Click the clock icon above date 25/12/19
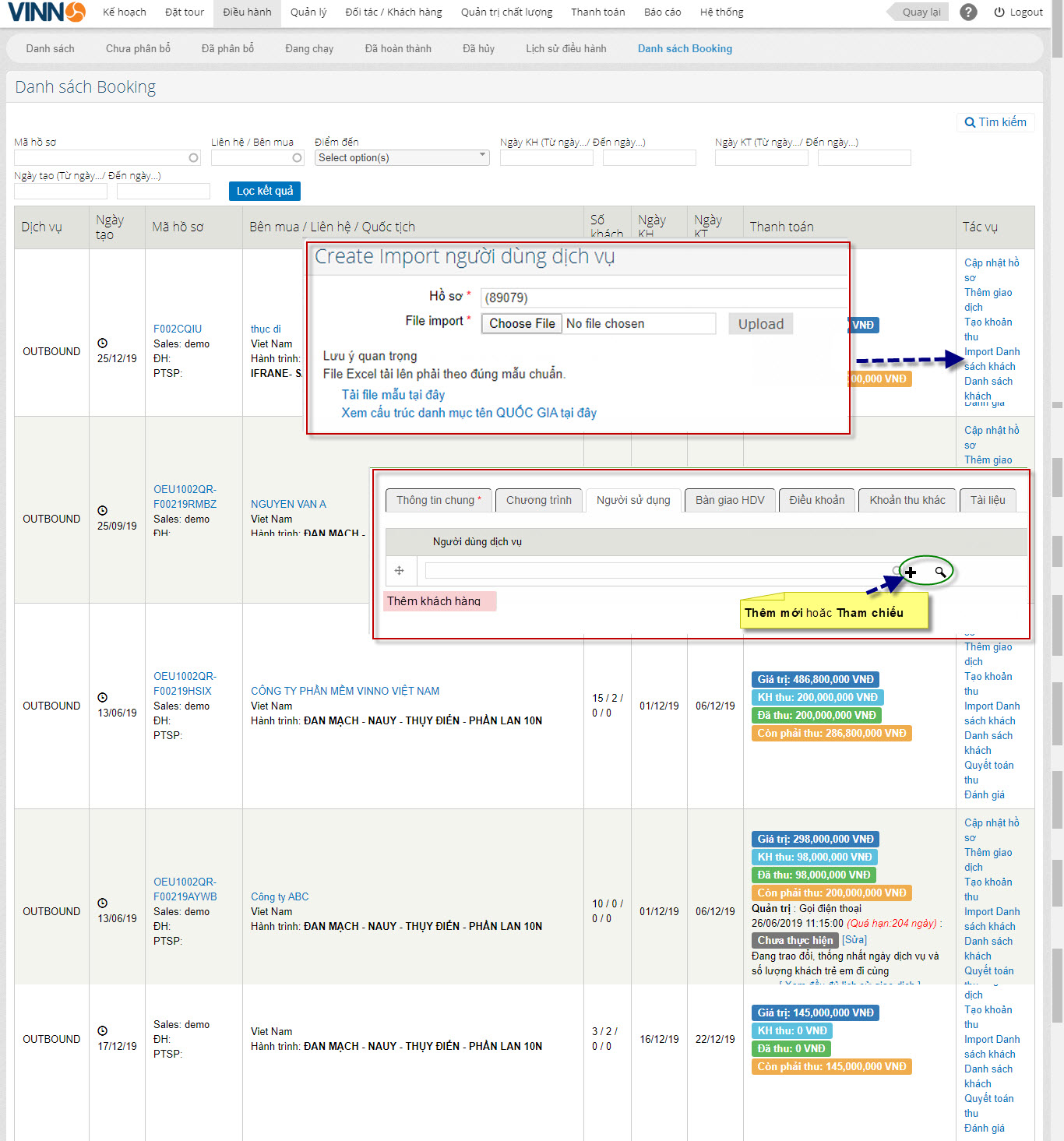Viewport: 1064px width, 1141px height. pos(102,343)
